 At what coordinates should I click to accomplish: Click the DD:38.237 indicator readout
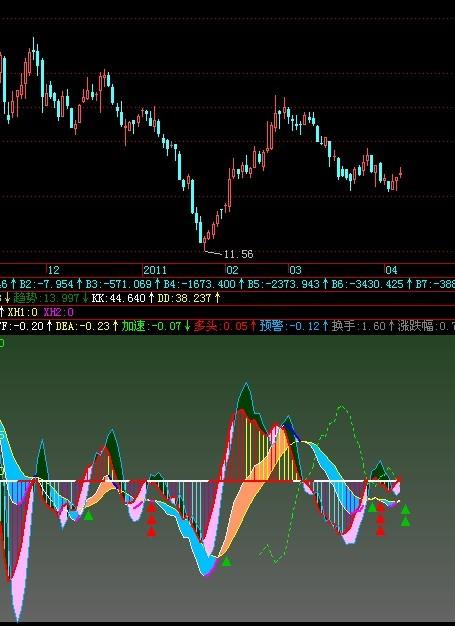click(184, 298)
